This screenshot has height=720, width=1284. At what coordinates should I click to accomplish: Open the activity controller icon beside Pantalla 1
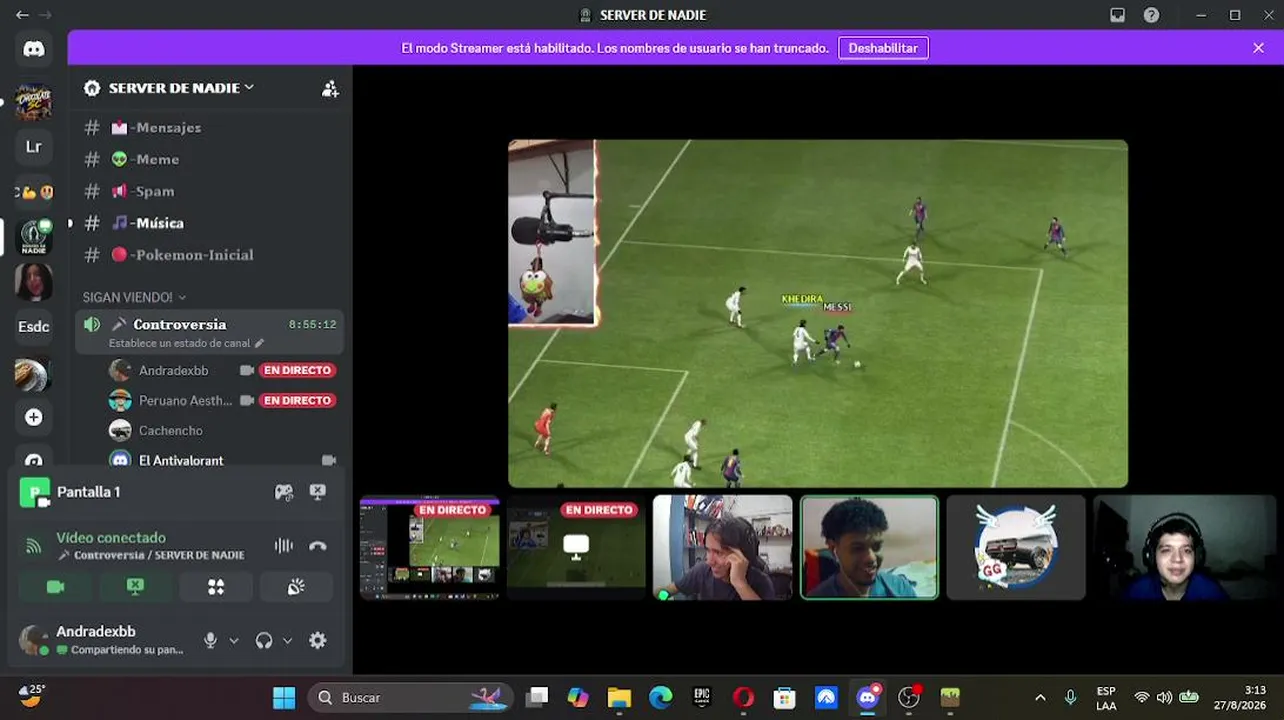point(284,492)
